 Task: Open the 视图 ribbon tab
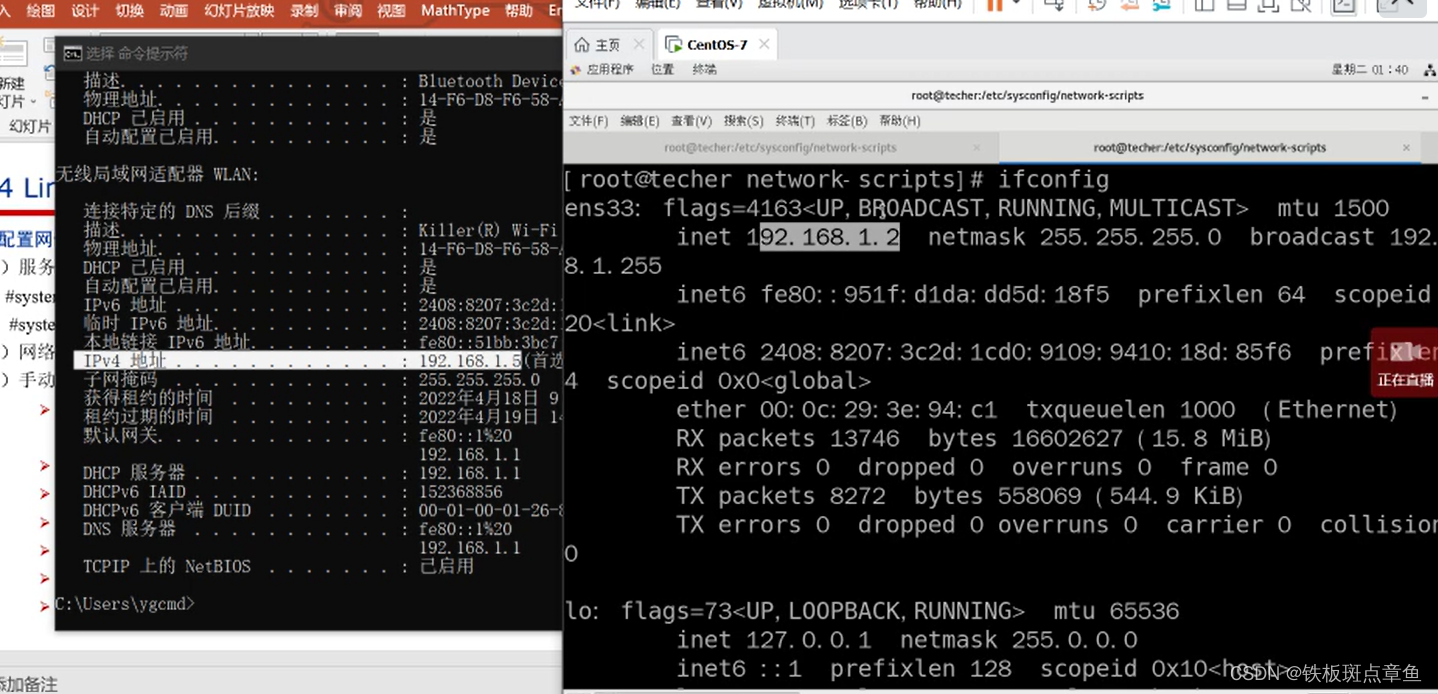pyautogui.click(x=391, y=11)
